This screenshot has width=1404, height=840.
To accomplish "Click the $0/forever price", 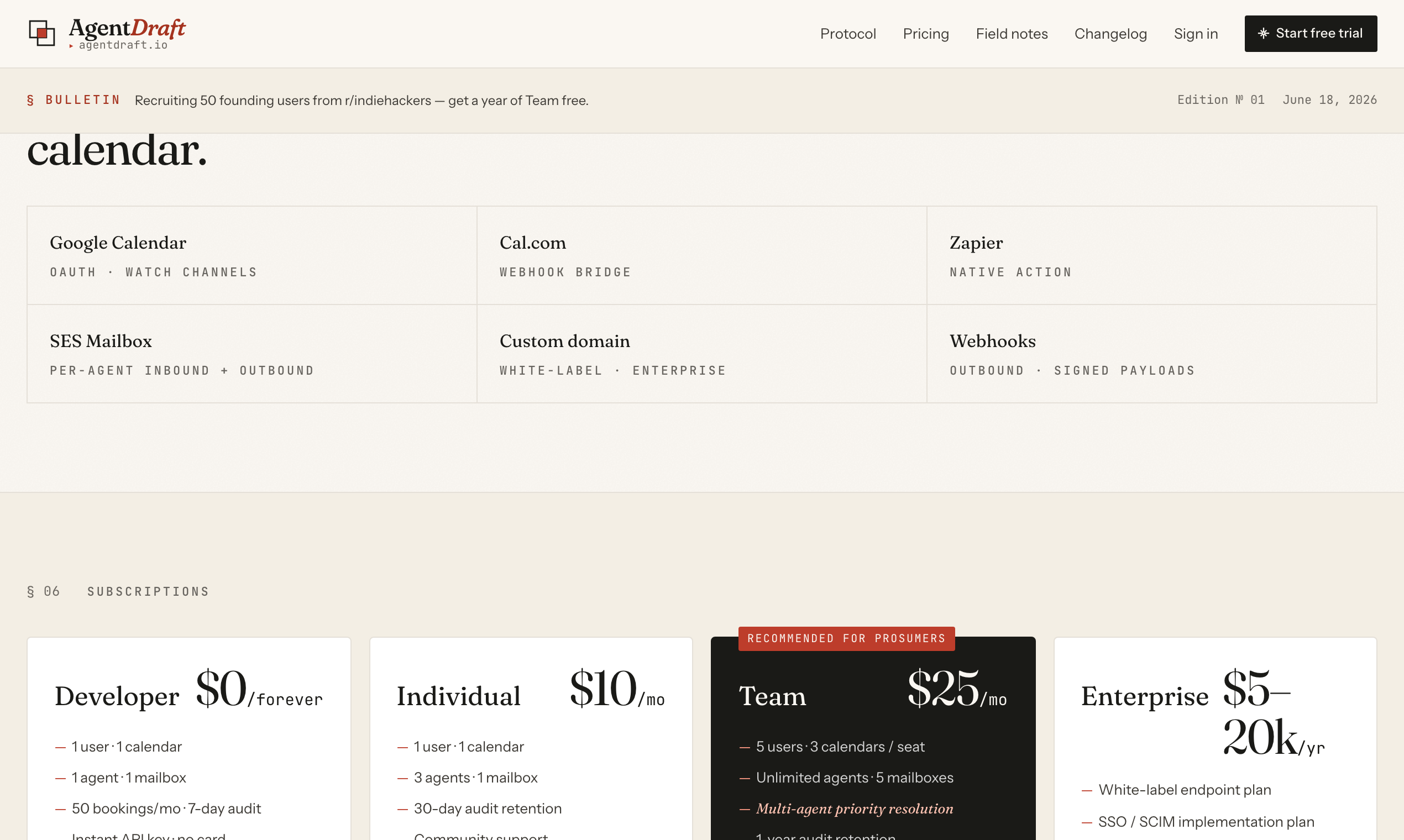I will click(259, 689).
